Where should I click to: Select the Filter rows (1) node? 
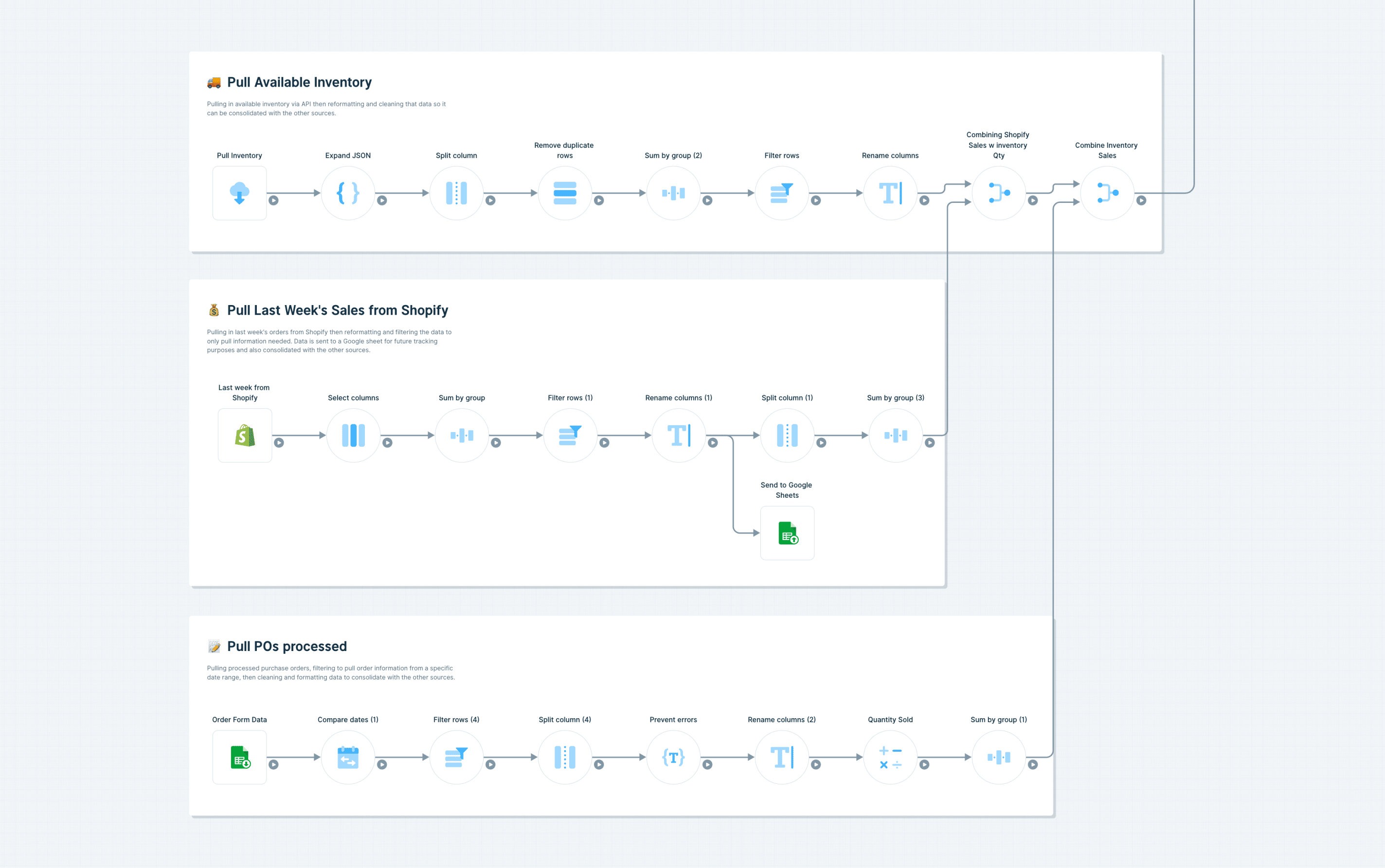pos(571,435)
